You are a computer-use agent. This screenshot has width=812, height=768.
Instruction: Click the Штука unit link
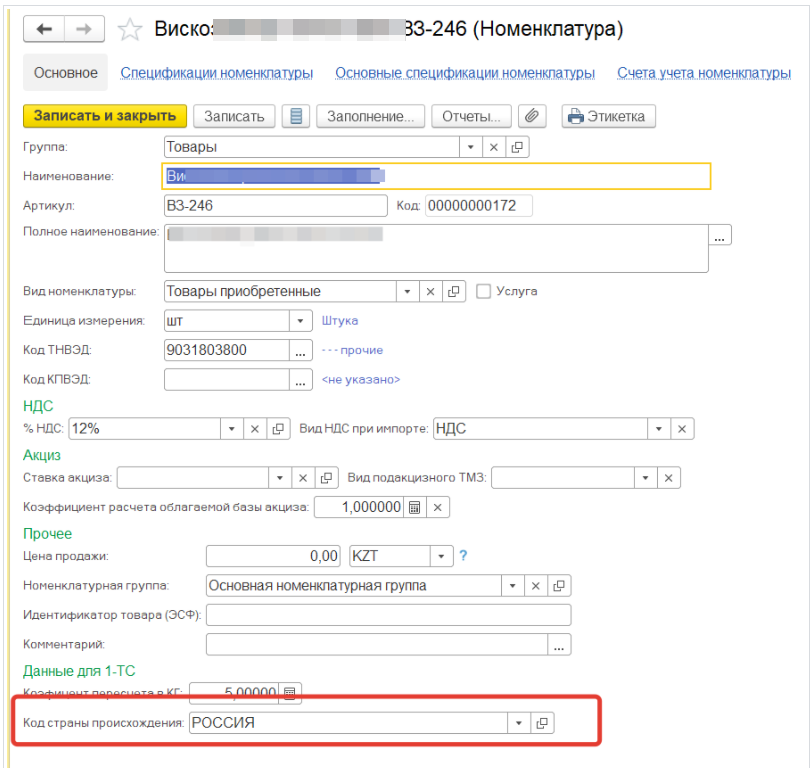click(x=340, y=321)
